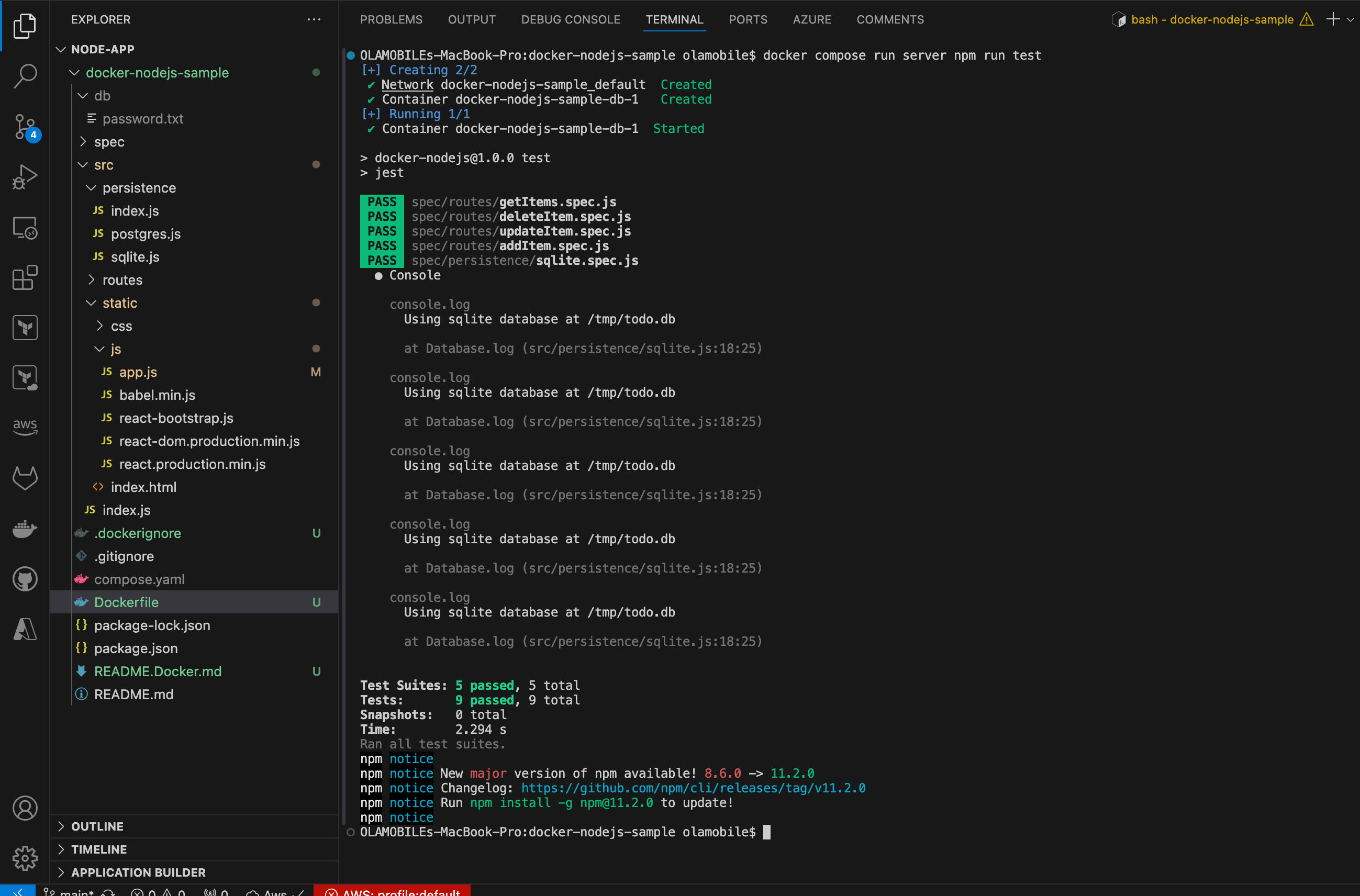Open the .gitignore file

(x=194, y=556)
